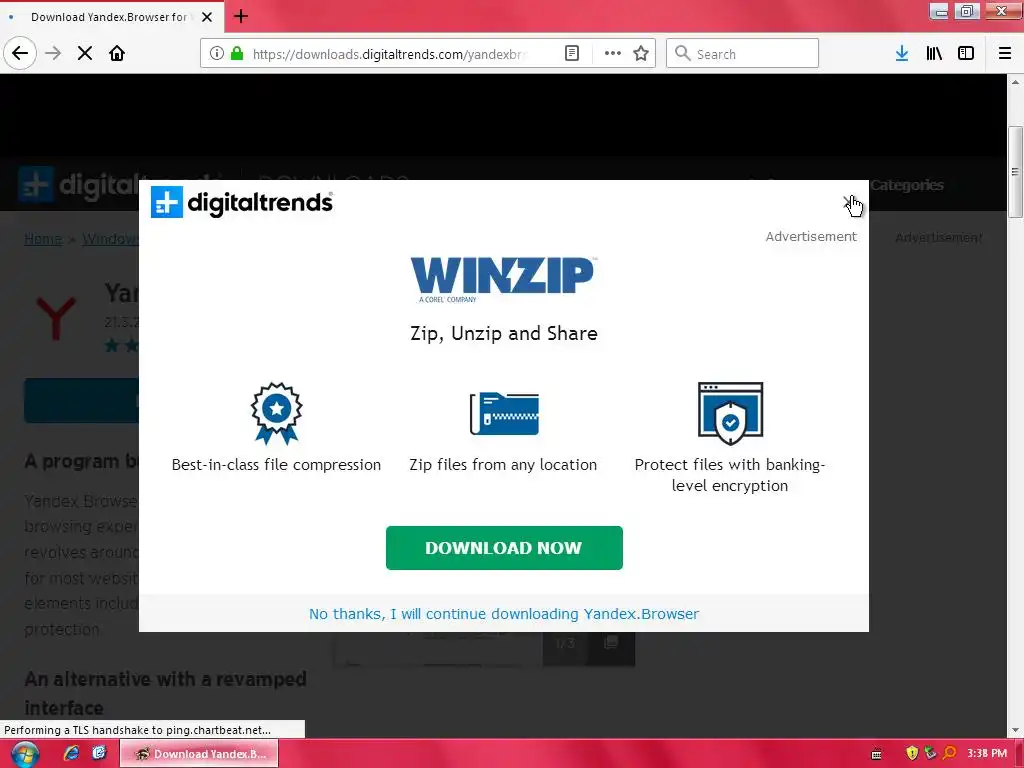Click 'Protect files with banking-level encryption' text

729,475
